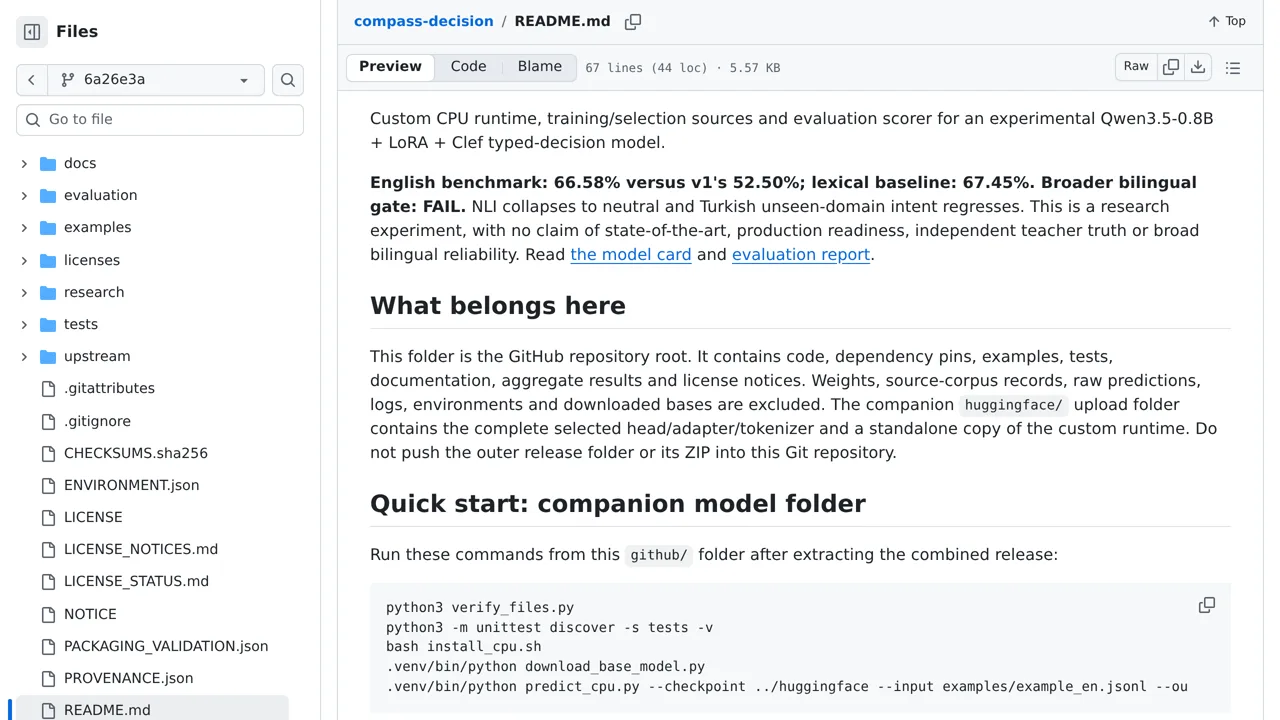
Task: Expand the tests folder chevron
Action: [x=24, y=324]
